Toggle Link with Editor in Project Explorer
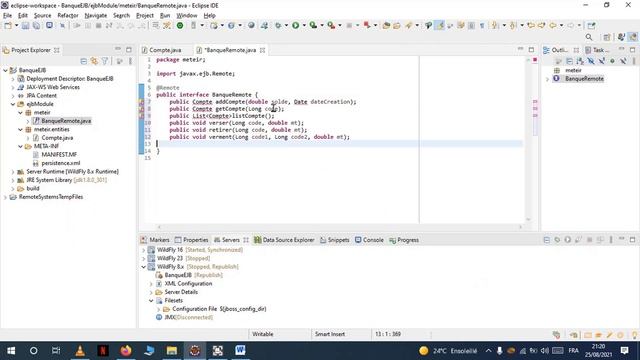 tap(95, 61)
